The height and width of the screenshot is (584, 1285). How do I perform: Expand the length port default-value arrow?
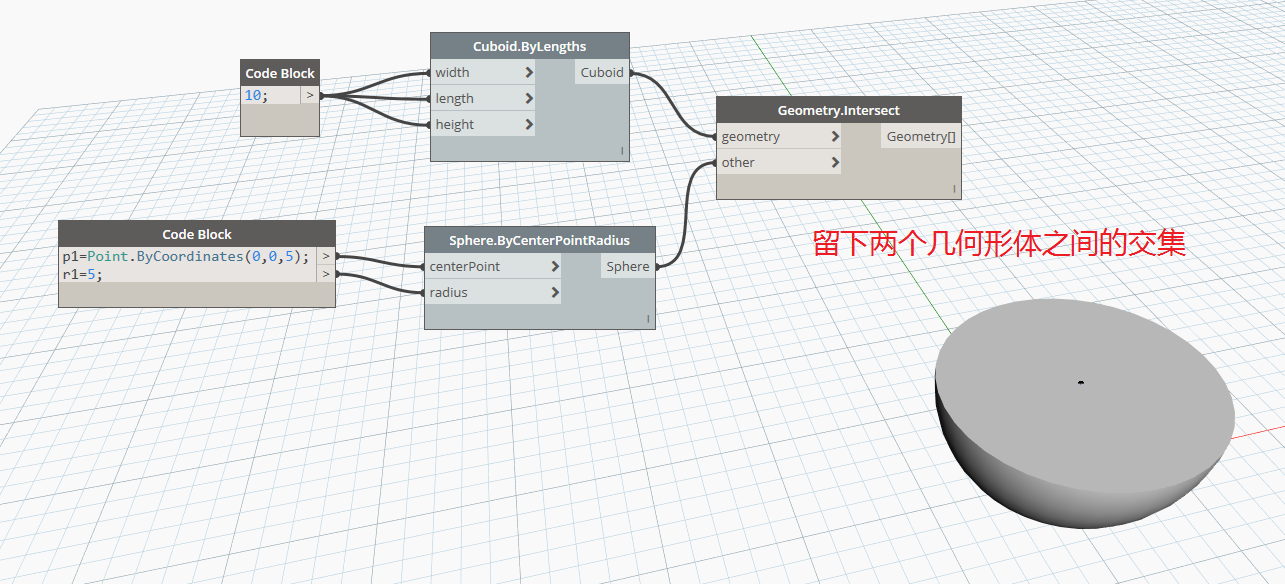[528, 99]
